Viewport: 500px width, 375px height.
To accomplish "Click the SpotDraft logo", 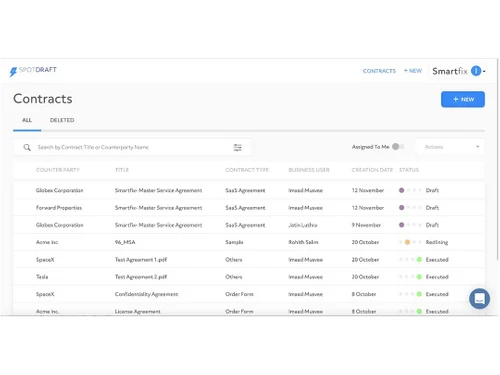I will click(x=33, y=71).
